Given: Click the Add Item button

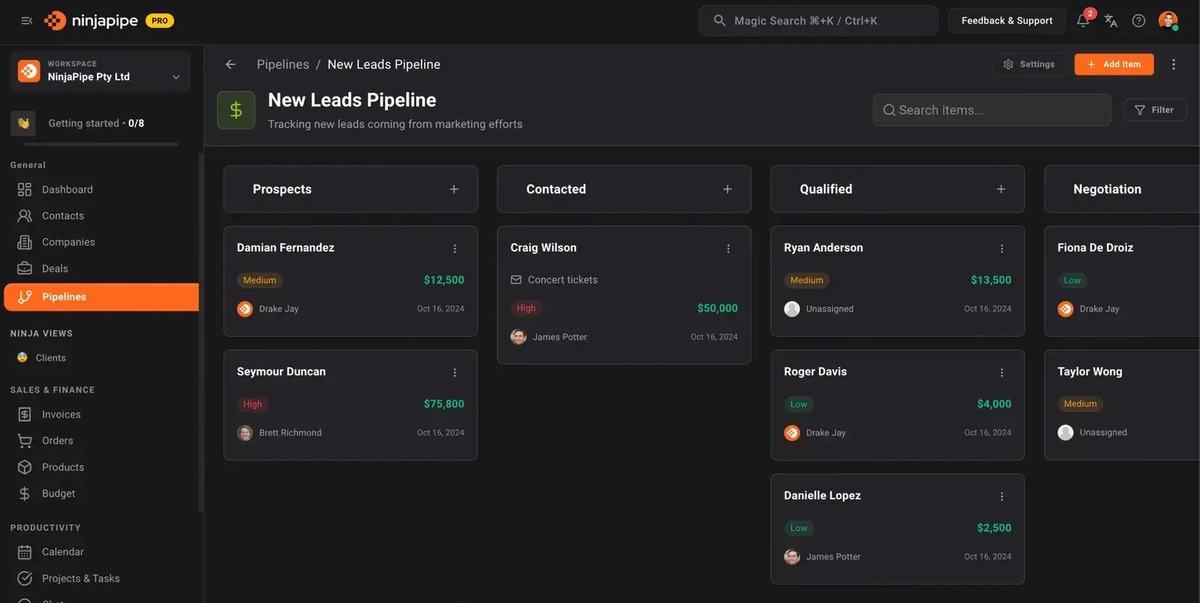Looking at the screenshot, I should (1114, 62).
